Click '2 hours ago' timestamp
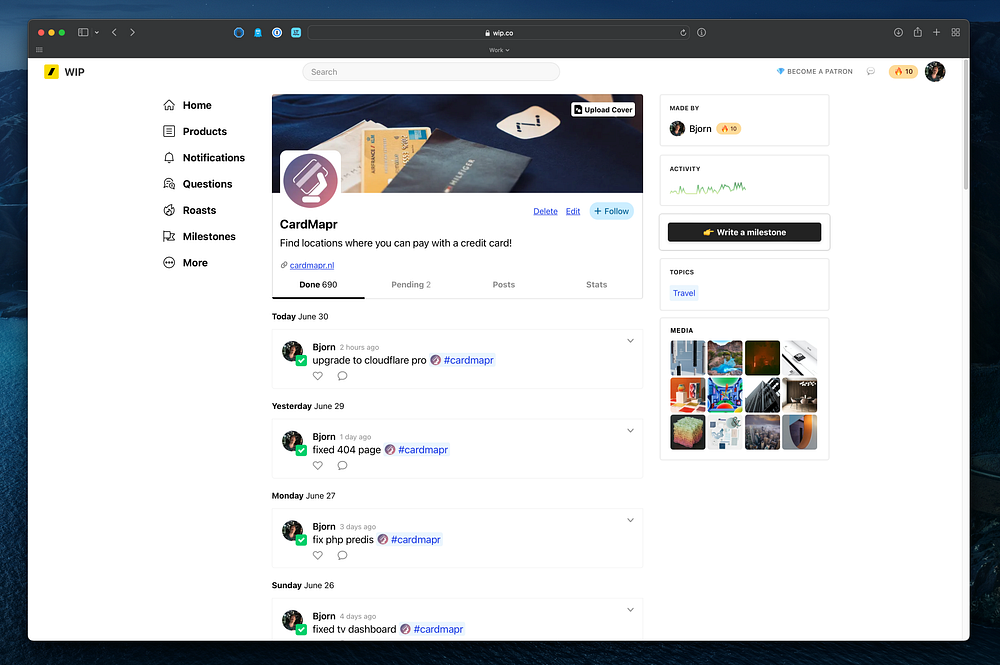This screenshot has width=1000, height=665. (x=359, y=347)
